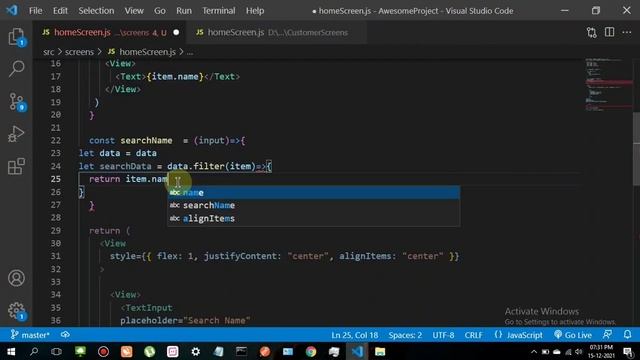Open the Go menu
This screenshot has width=640, height=360.
(160, 11)
